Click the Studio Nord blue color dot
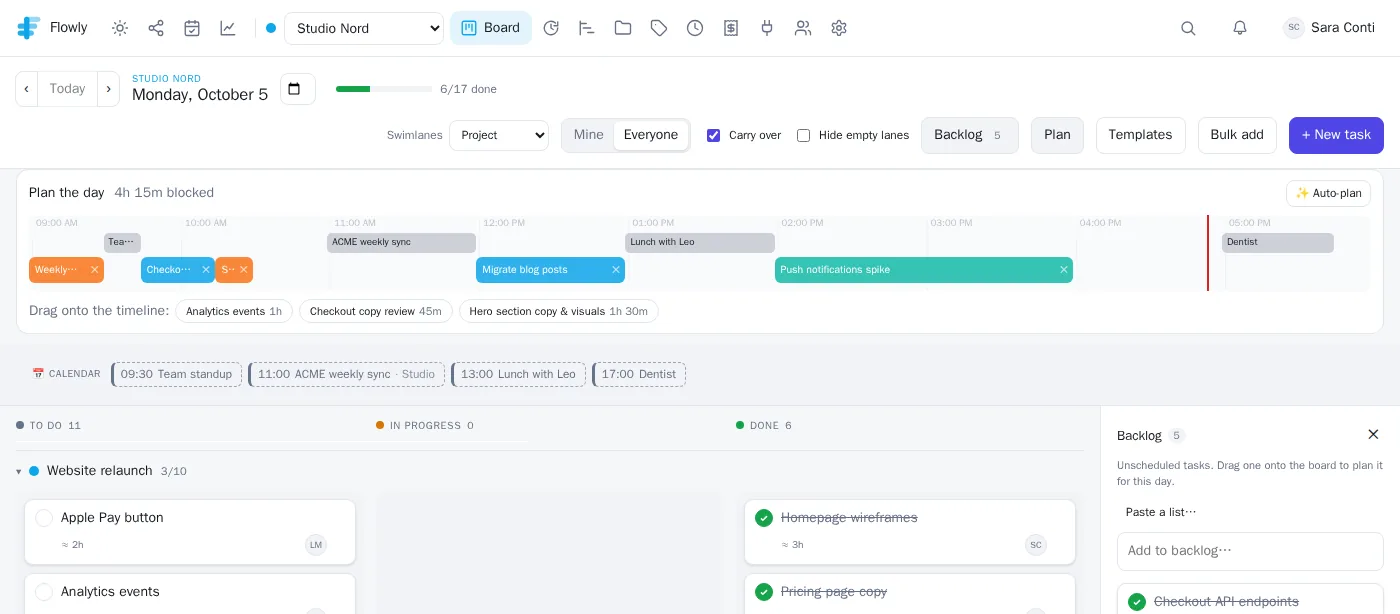Image resolution: width=1400 pixels, height=614 pixels. click(x=271, y=28)
